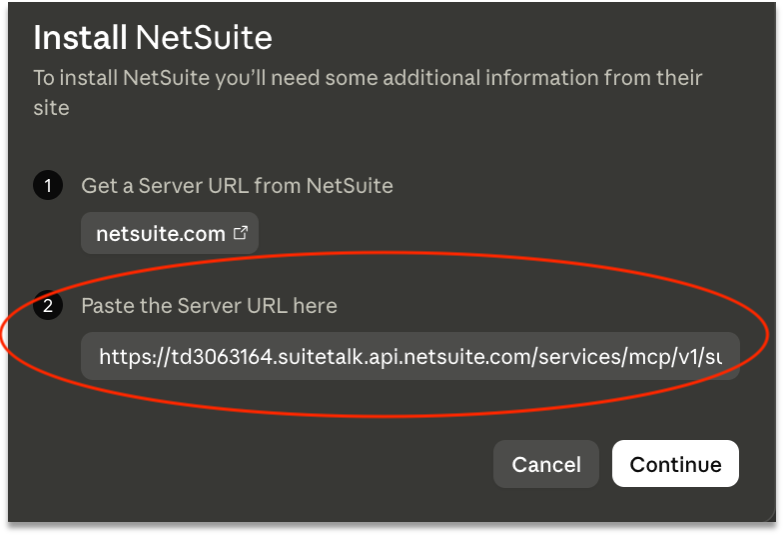784x536 pixels.
Task: Focus the Server URL input field
Action: (x=410, y=356)
